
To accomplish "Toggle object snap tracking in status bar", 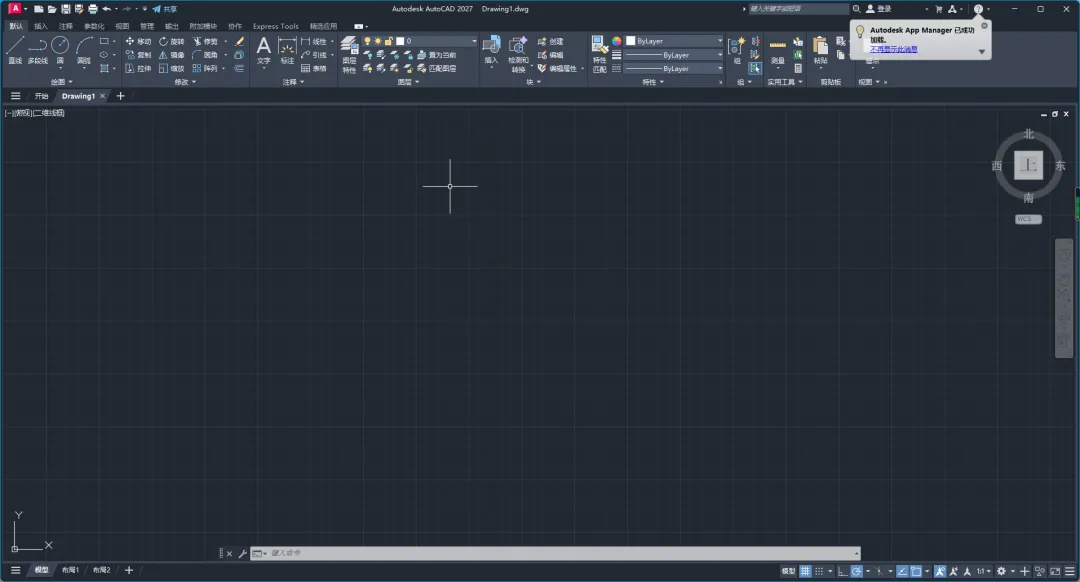I will pos(902,571).
